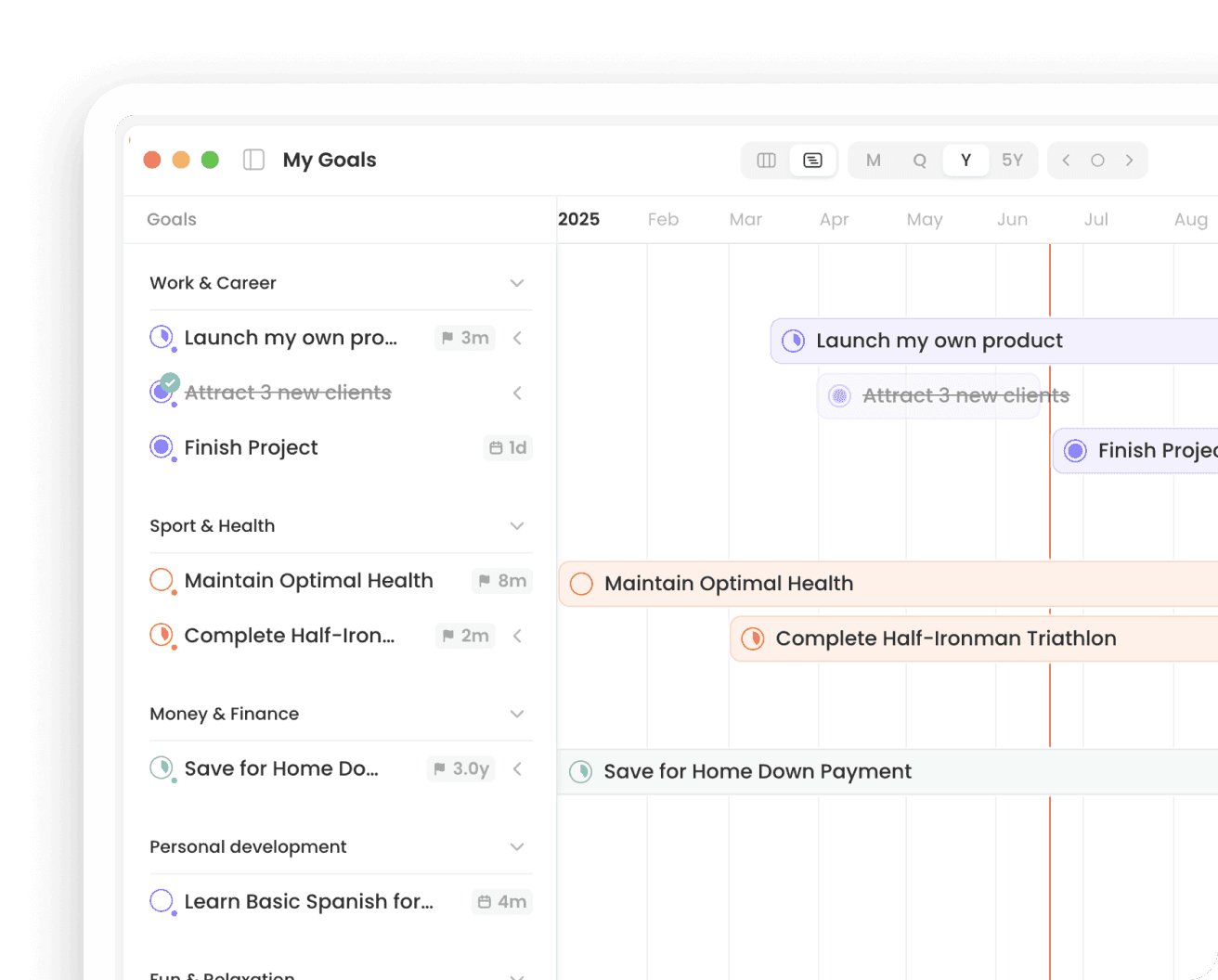1218x980 pixels.
Task: Click the May month header
Action: [925, 219]
